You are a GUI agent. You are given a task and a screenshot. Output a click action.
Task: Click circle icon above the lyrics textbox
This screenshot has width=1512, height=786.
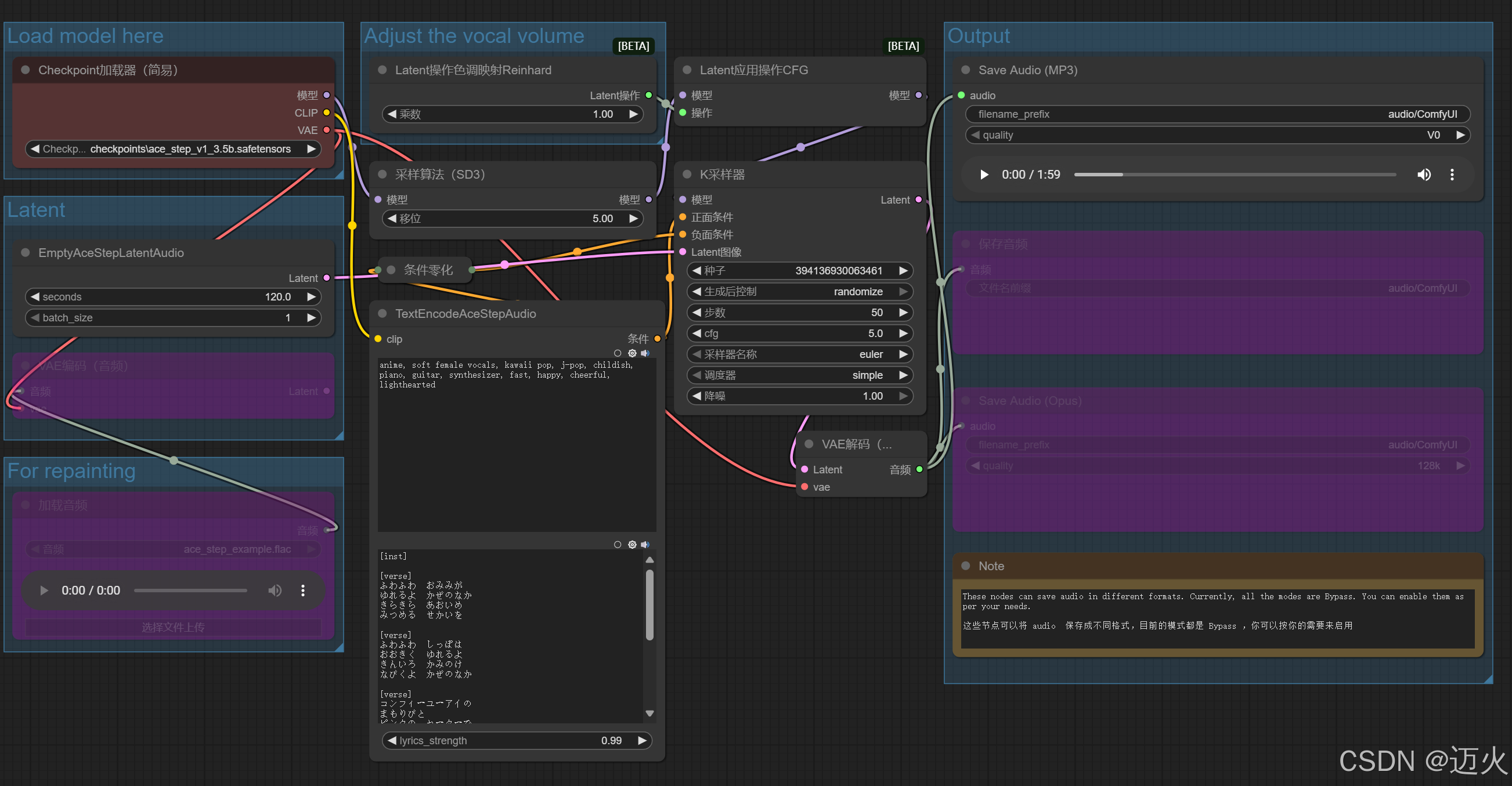(x=618, y=544)
